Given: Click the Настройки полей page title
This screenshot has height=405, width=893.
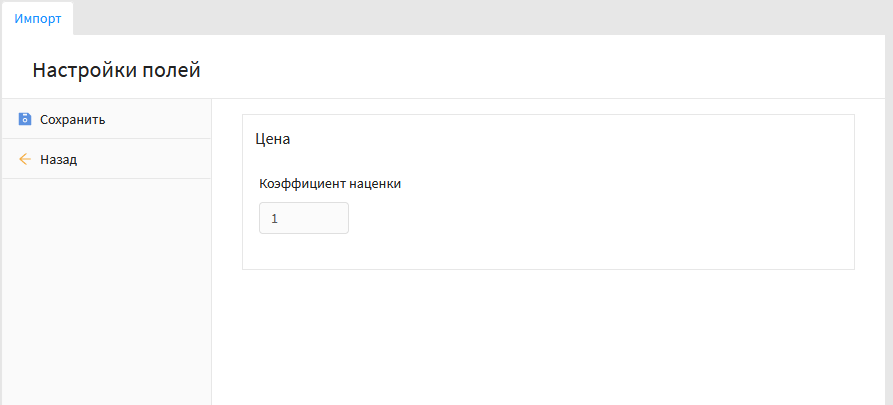Looking at the screenshot, I should click(117, 70).
